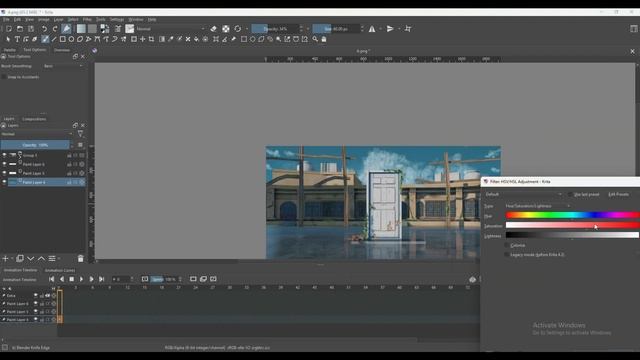The image size is (640, 360).
Task: Click the wrap around mode icon
Action: click(x=408, y=29)
